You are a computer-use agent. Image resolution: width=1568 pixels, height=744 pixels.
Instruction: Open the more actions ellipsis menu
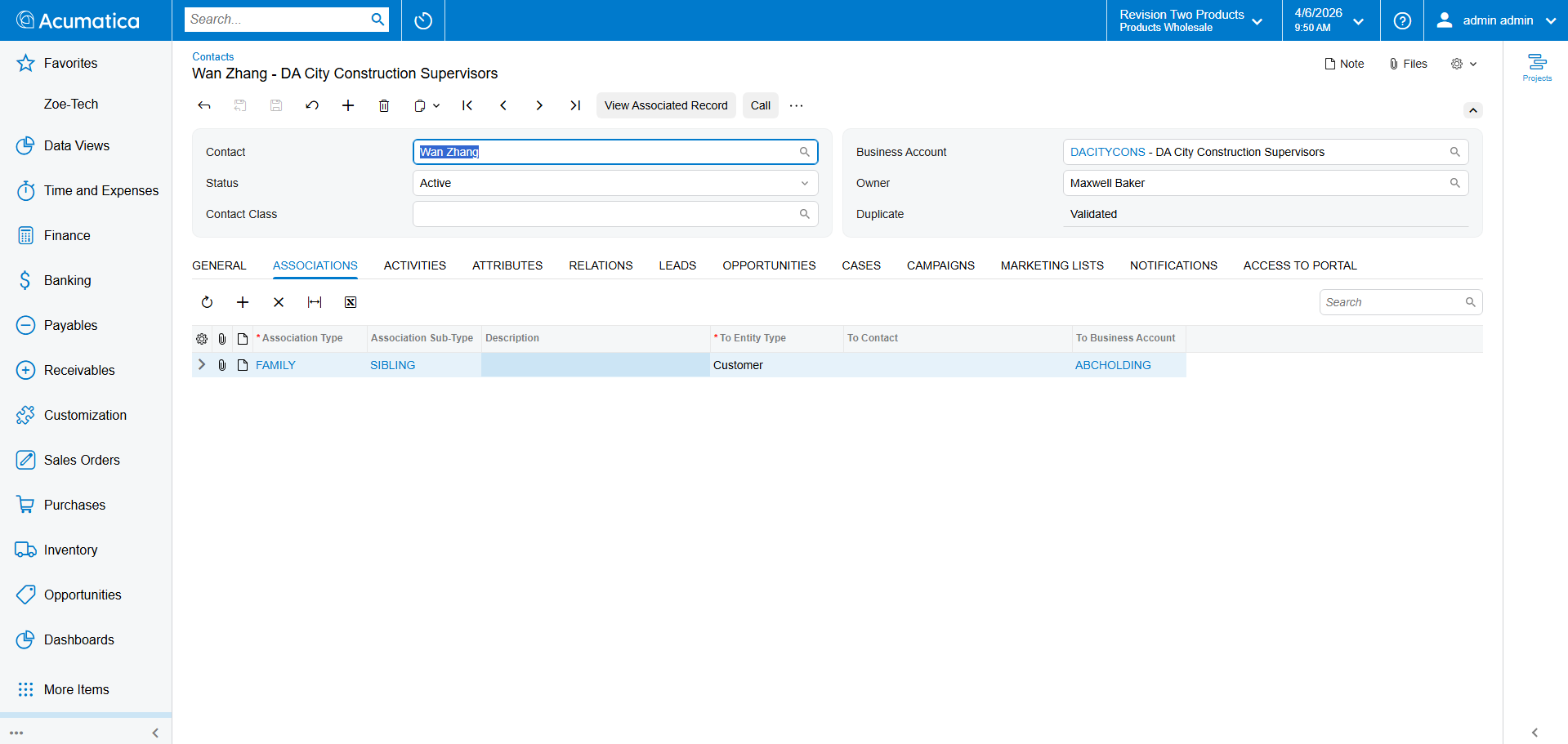coord(797,105)
